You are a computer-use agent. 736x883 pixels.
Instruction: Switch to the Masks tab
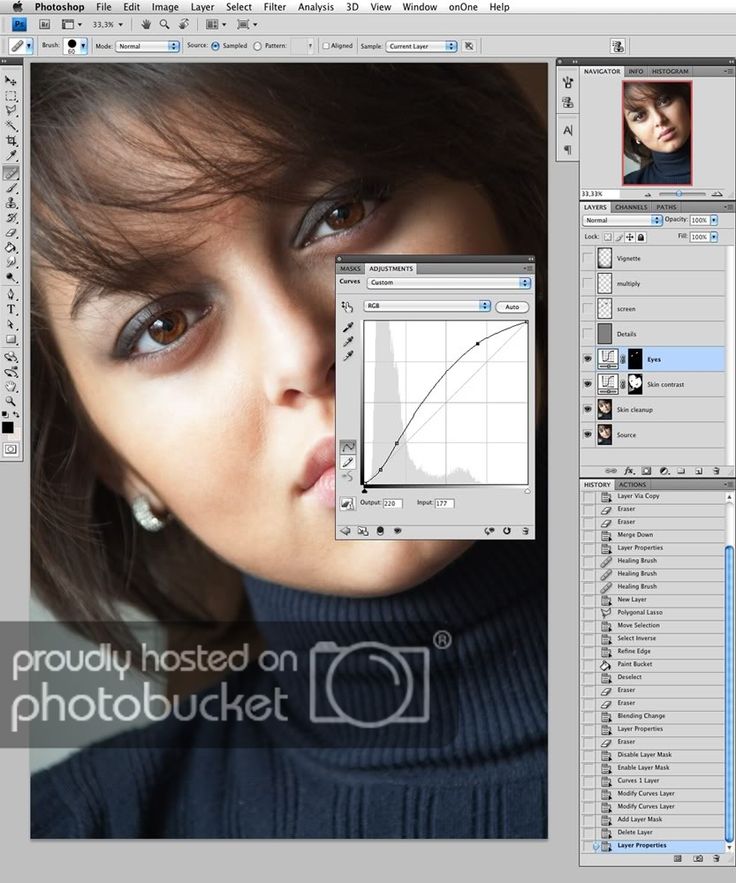[350, 269]
